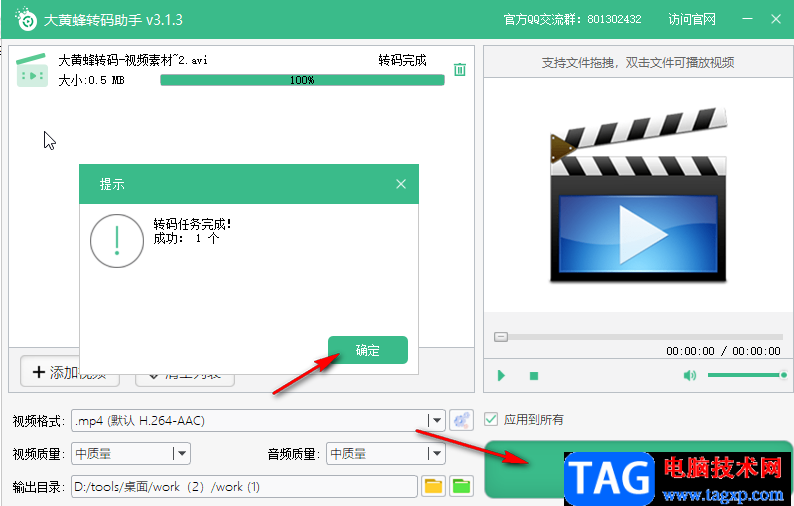Click the 大小:0.5 MB label

91,80
